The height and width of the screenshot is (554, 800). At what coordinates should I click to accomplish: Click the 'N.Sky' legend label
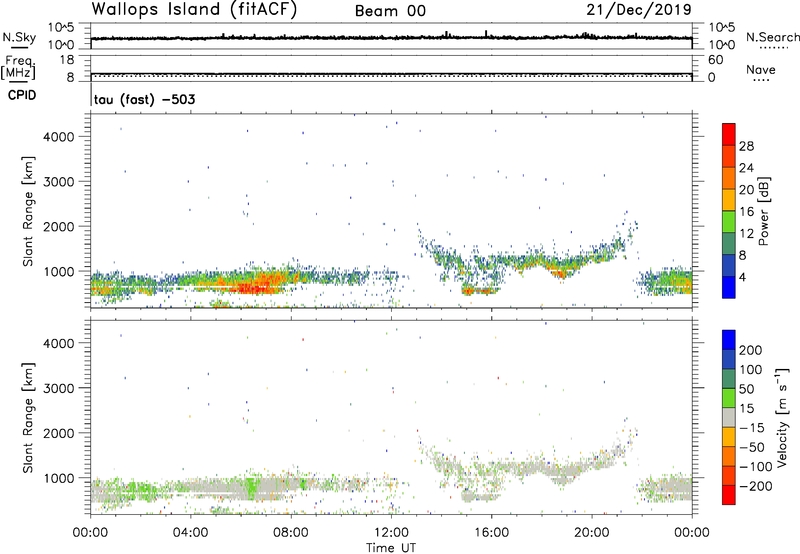pos(19,37)
